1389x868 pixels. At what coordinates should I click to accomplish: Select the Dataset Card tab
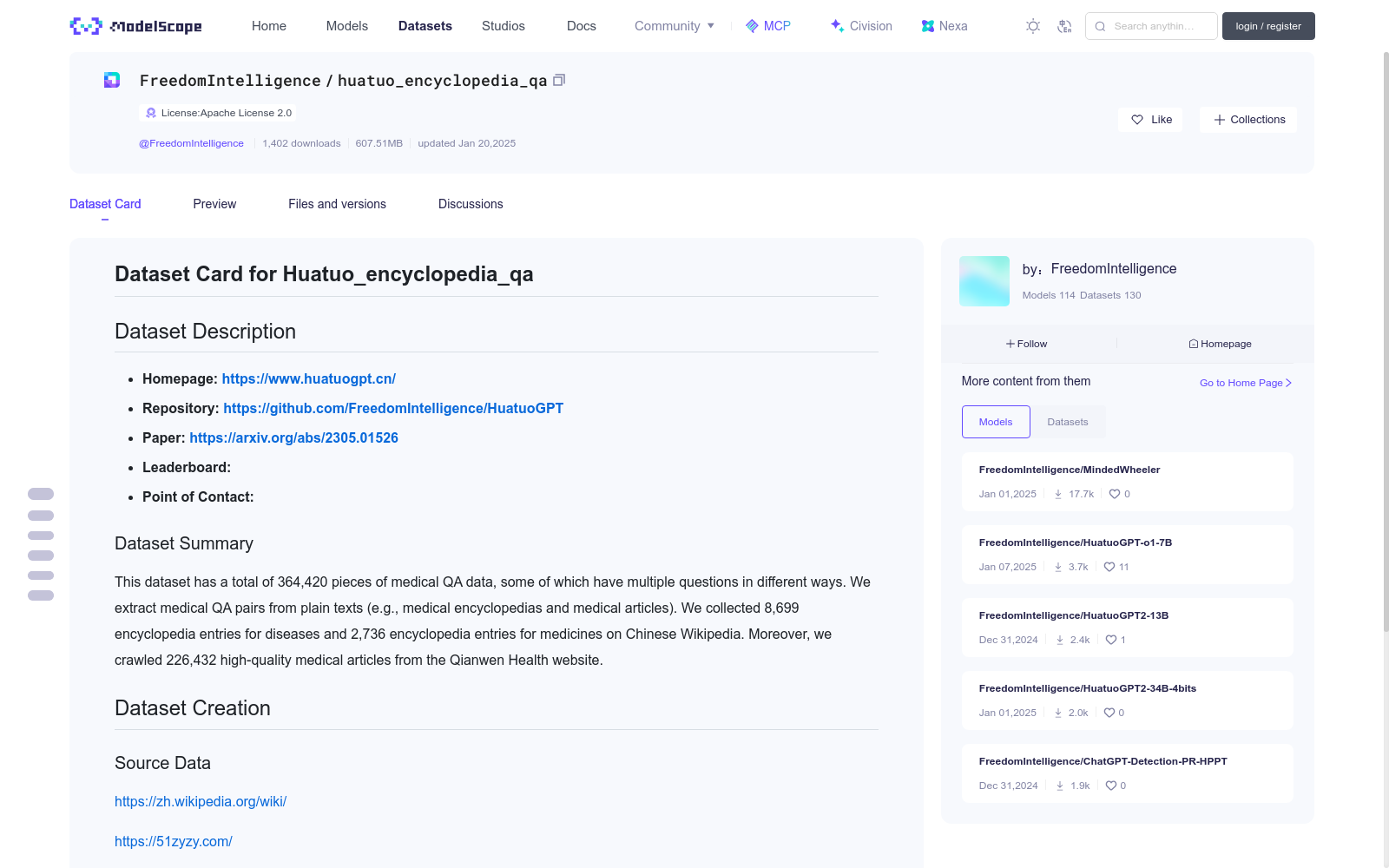click(105, 204)
